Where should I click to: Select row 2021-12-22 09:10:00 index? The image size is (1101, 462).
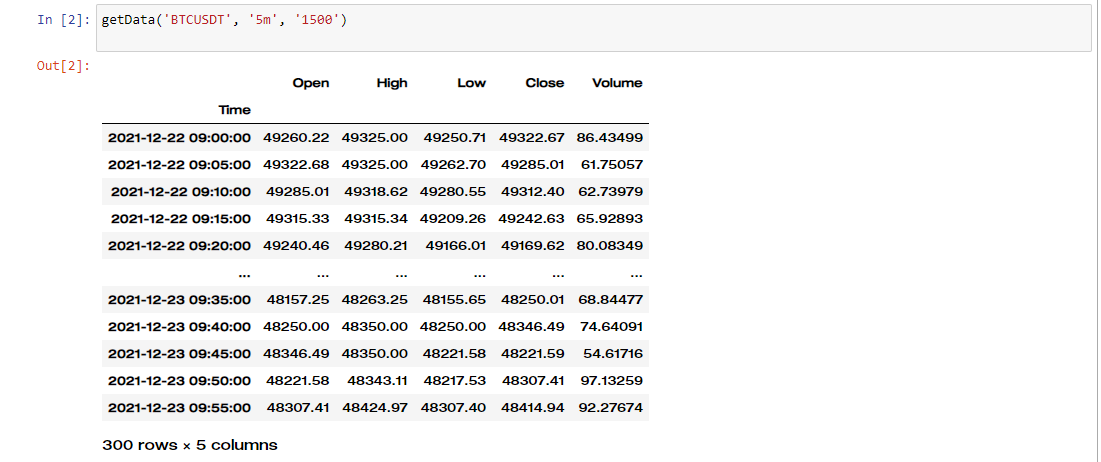point(180,192)
